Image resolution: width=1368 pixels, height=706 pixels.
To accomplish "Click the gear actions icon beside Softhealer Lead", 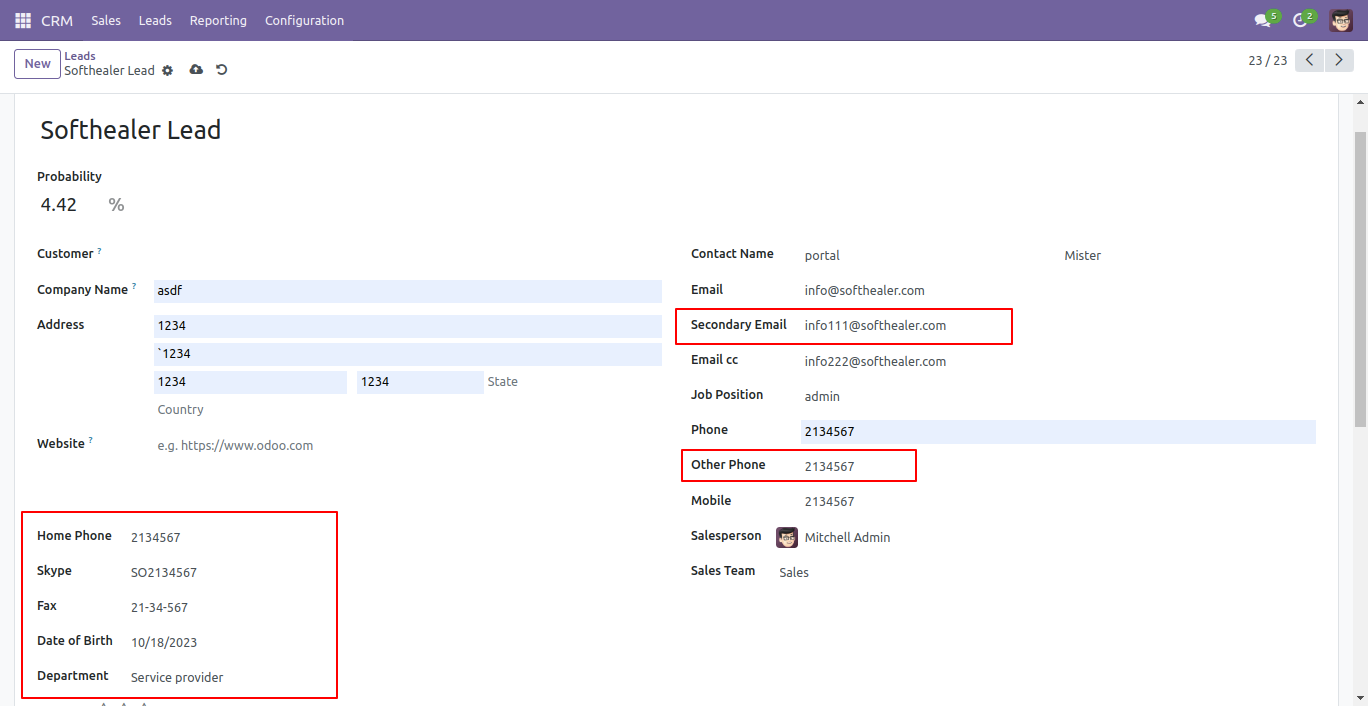I will click(168, 71).
